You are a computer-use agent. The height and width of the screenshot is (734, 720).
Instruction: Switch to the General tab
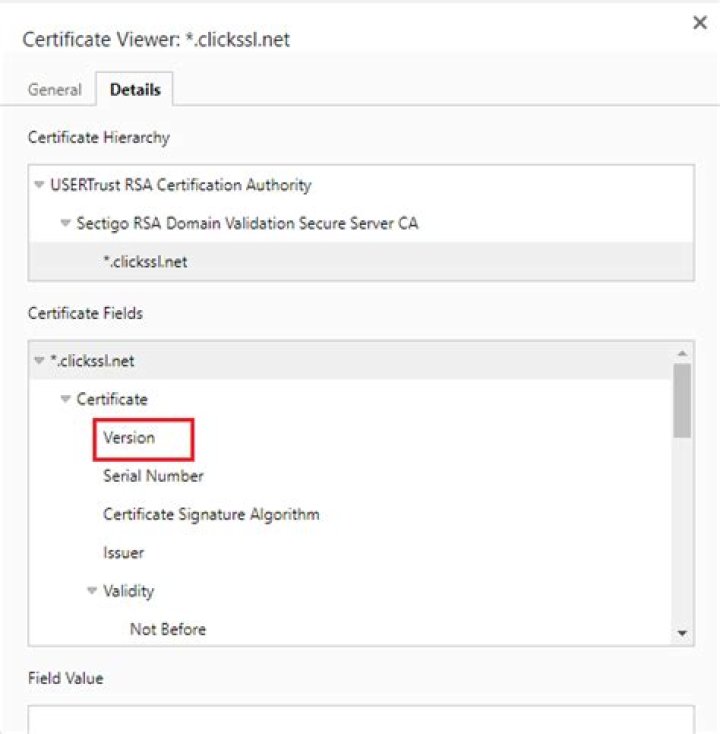55,89
